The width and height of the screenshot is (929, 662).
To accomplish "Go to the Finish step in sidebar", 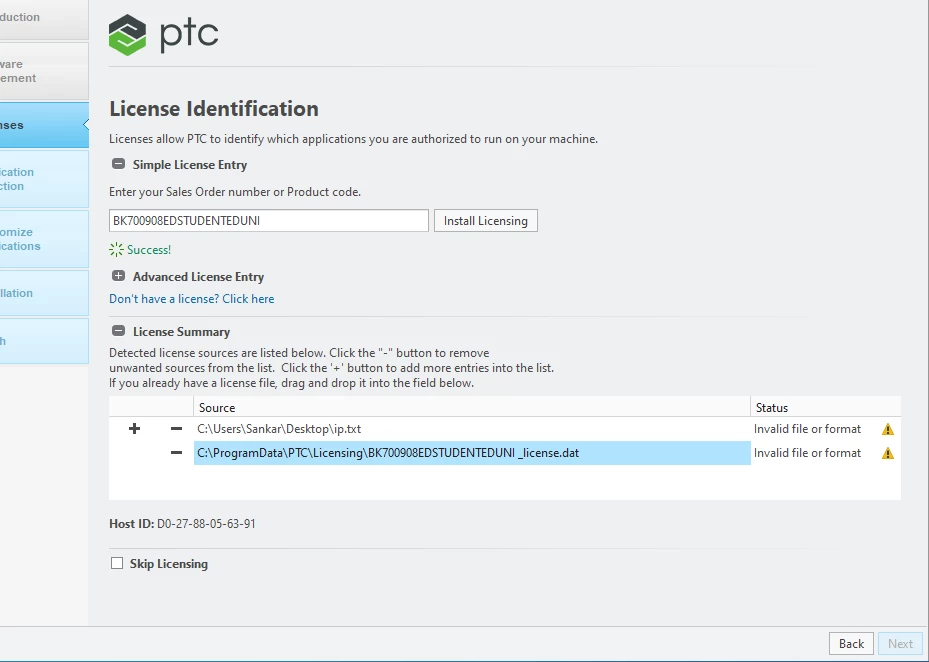I will pyautogui.click(x=44, y=341).
